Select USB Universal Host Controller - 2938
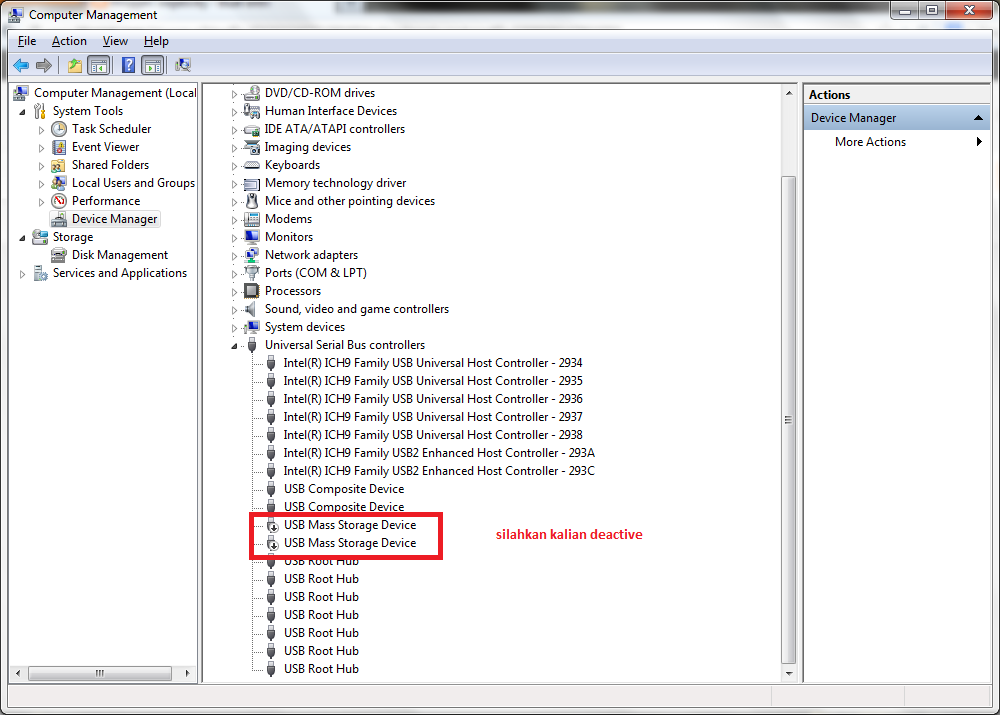This screenshot has height=715, width=1000. 433,435
